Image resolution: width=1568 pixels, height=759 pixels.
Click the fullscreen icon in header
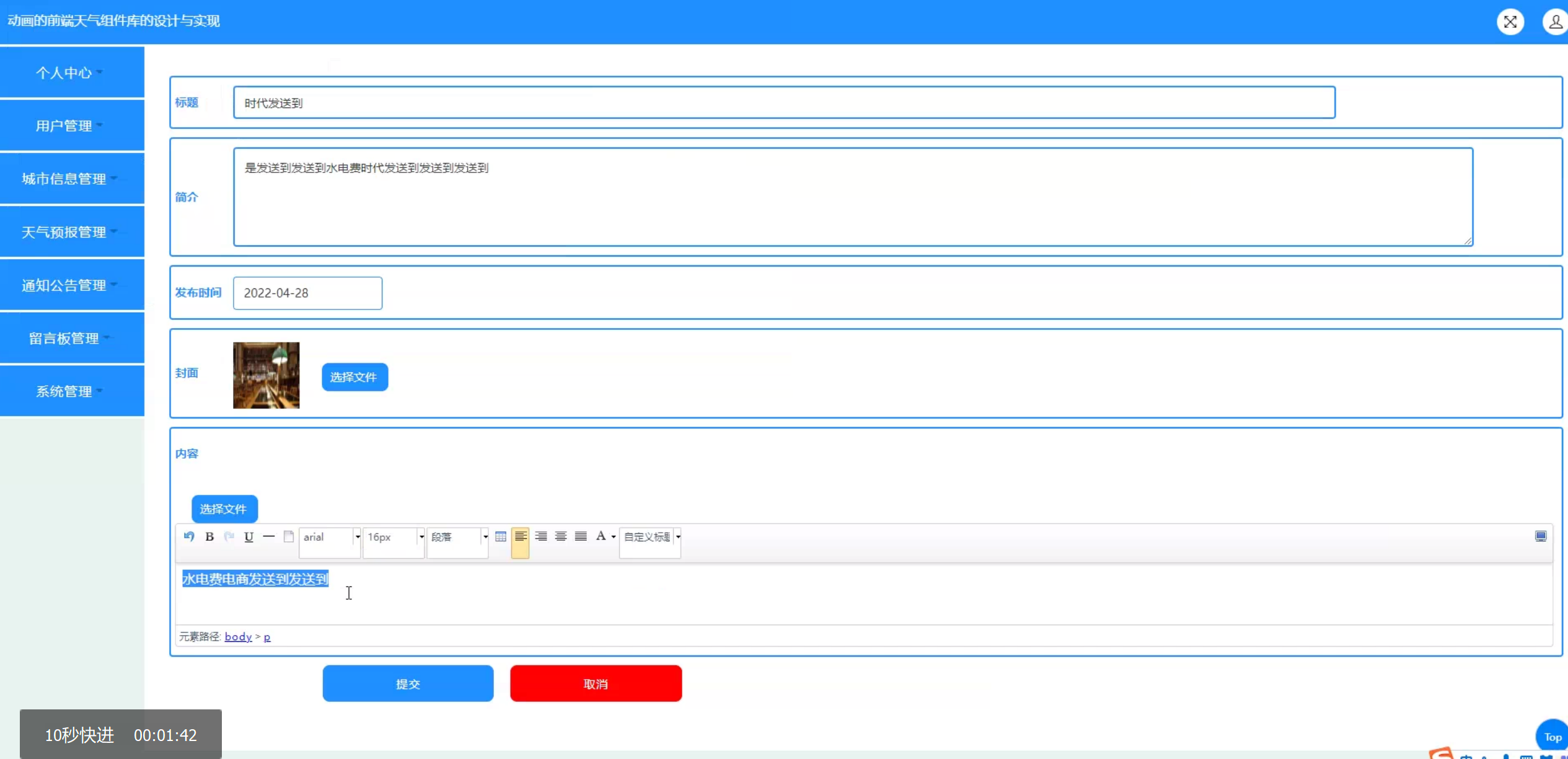pyautogui.click(x=1510, y=22)
